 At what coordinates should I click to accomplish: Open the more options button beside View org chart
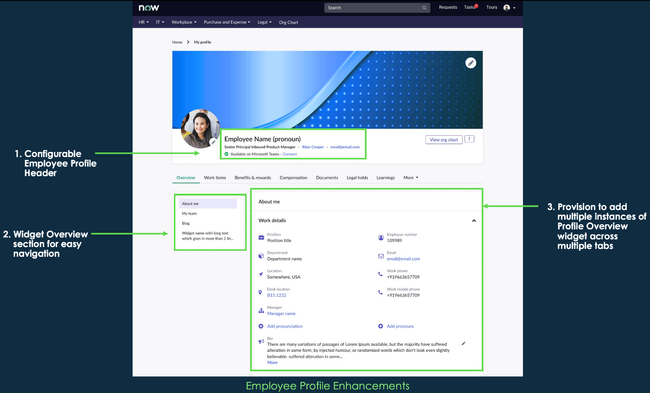pos(469,139)
